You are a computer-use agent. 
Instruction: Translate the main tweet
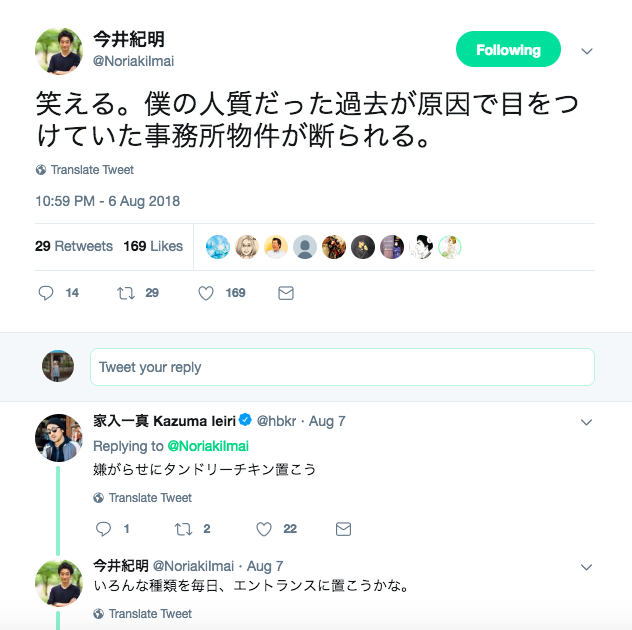(92, 170)
